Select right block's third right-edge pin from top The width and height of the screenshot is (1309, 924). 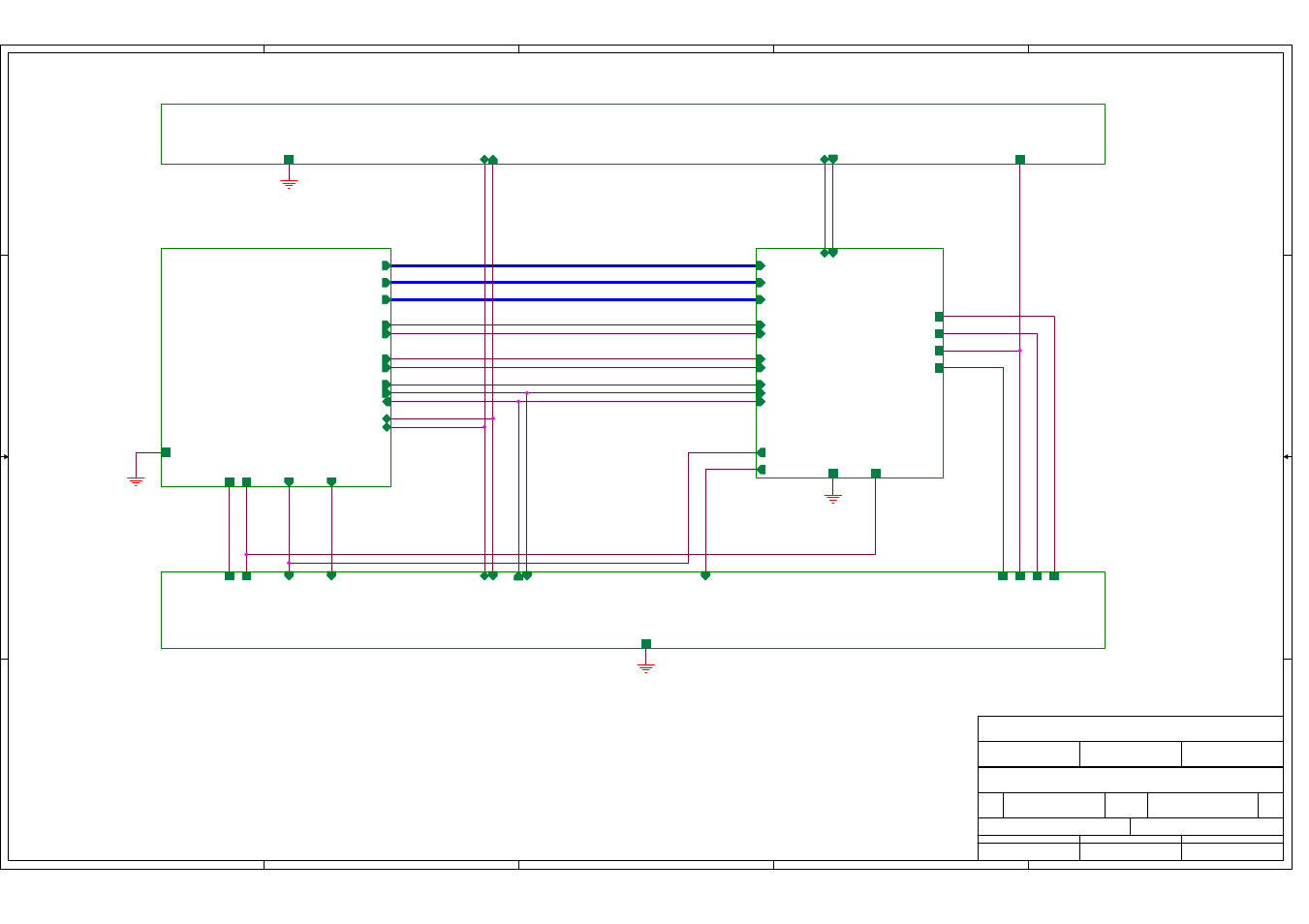pyautogui.click(x=939, y=351)
